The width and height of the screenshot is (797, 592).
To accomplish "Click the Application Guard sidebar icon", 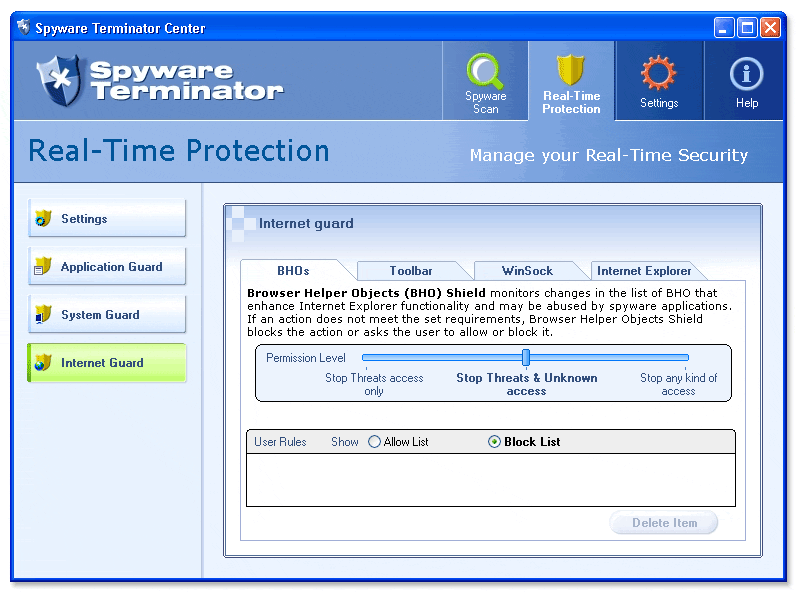I will click(42, 267).
